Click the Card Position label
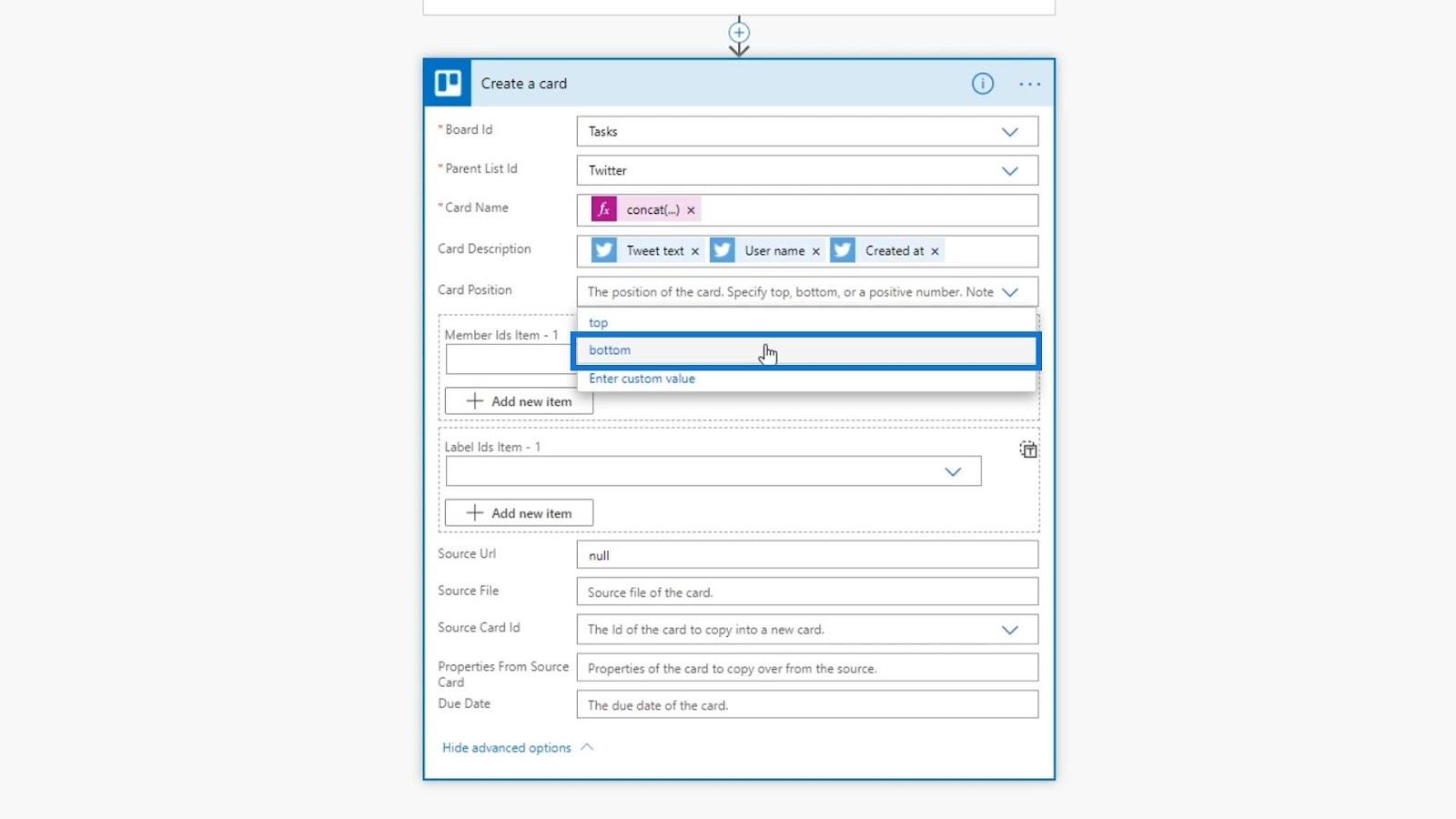Viewport: 1456px width, 819px height. pos(474,290)
